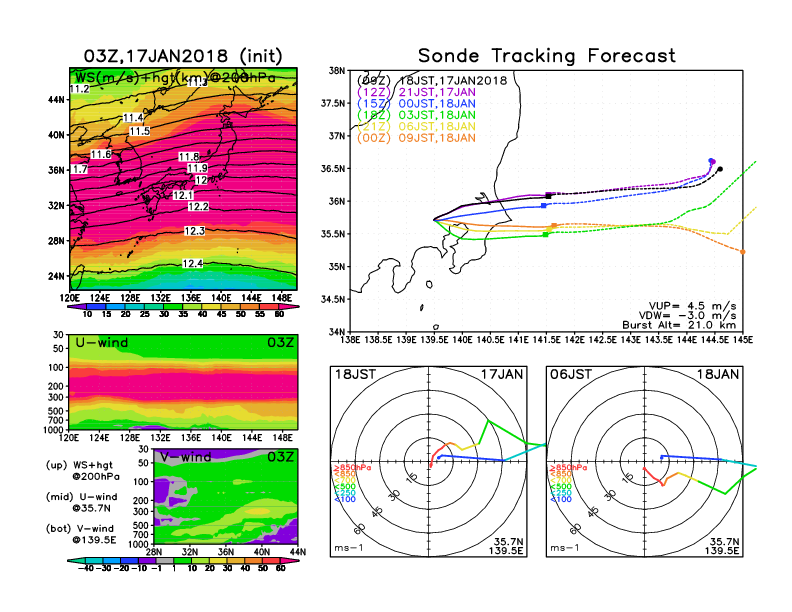Viewport: 792px width, 612px height.
Task: Click the "VUP= 4.5 m/s" parameter text
Action: [x=692, y=306]
